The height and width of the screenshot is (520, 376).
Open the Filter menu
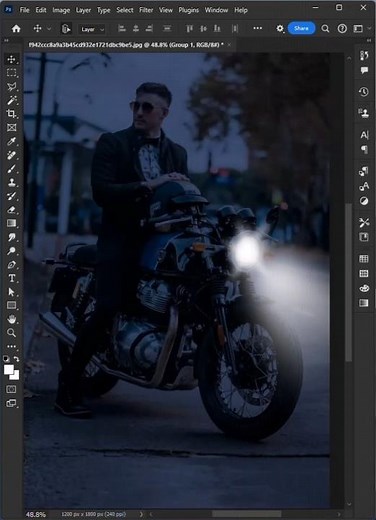[146, 10]
